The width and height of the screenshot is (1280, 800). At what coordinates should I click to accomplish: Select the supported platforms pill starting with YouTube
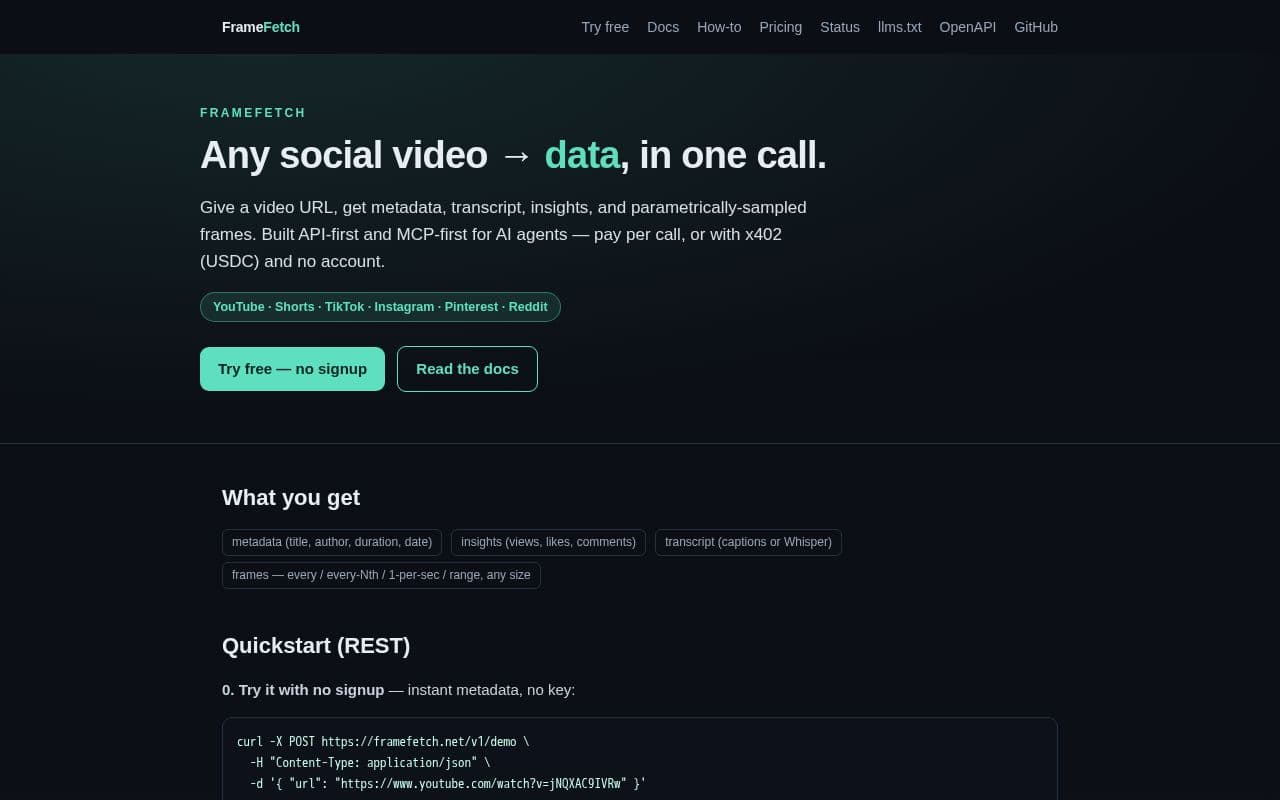point(380,307)
